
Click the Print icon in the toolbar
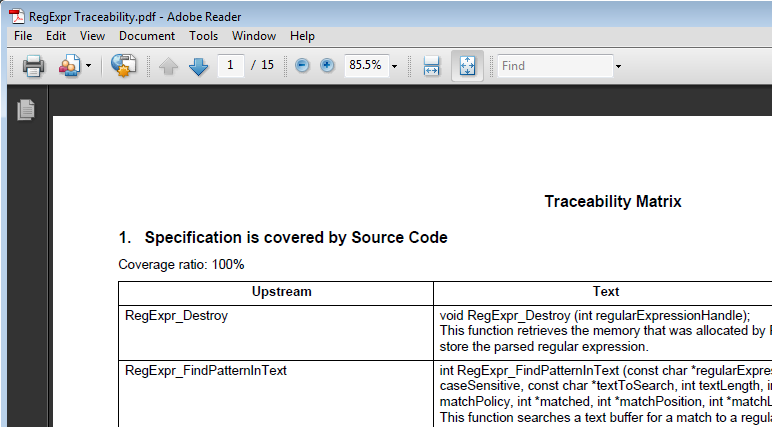33,66
